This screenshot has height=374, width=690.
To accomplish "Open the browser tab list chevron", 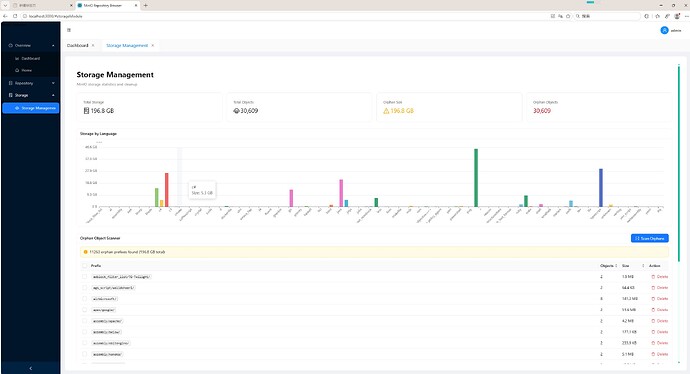I will 5,5.
